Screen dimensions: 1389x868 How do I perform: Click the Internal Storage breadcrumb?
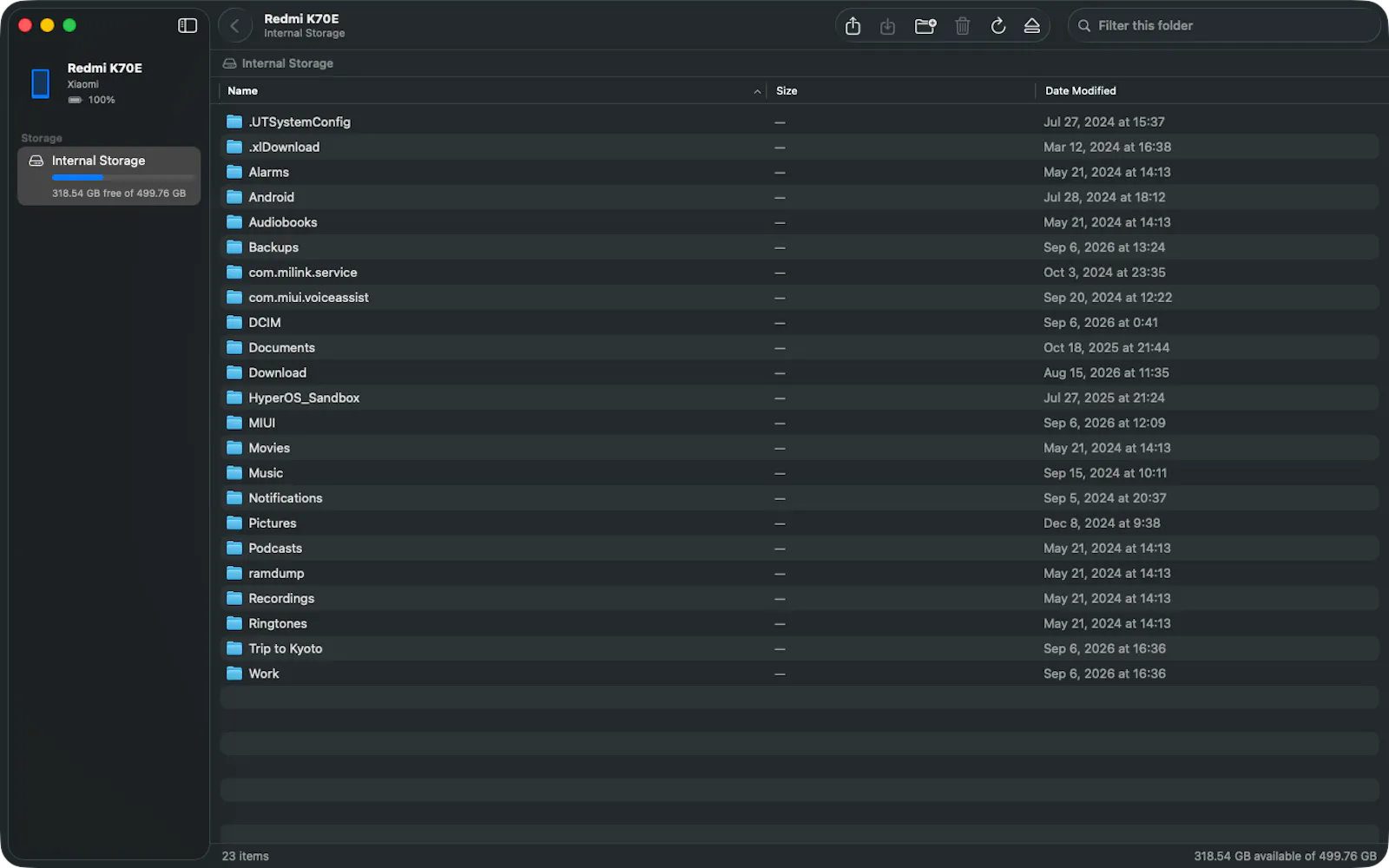(287, 63)
